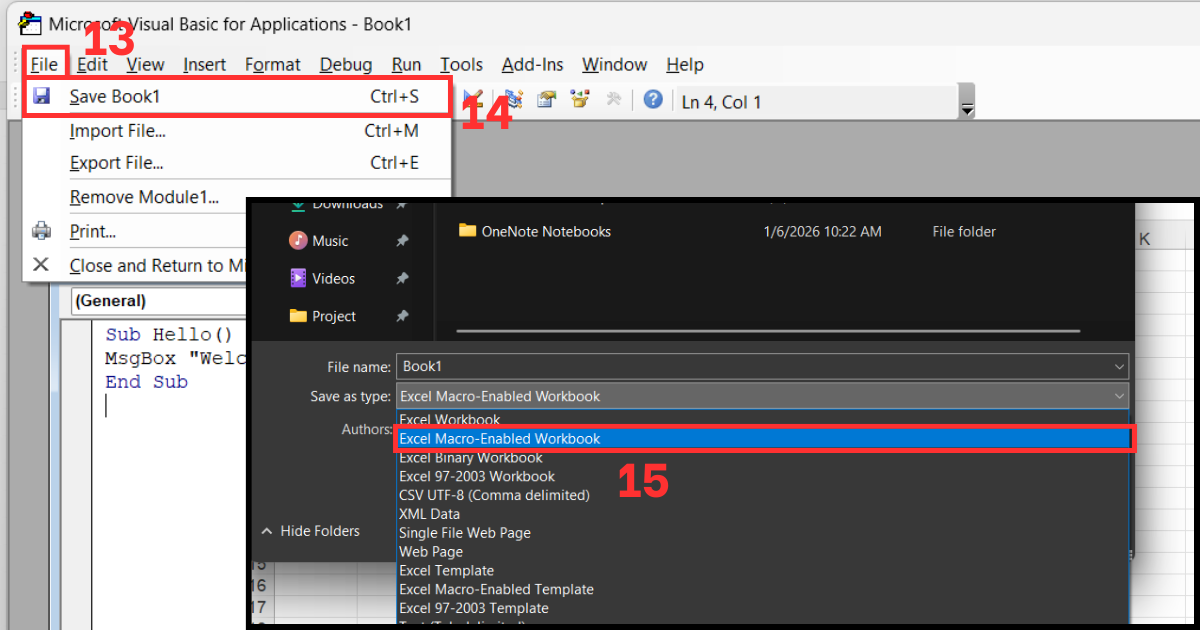Select CSV UTF-8 (Comma delimited) in the type list
Image resolution: width=1200 pixels, height=630 pixels.
494,495
